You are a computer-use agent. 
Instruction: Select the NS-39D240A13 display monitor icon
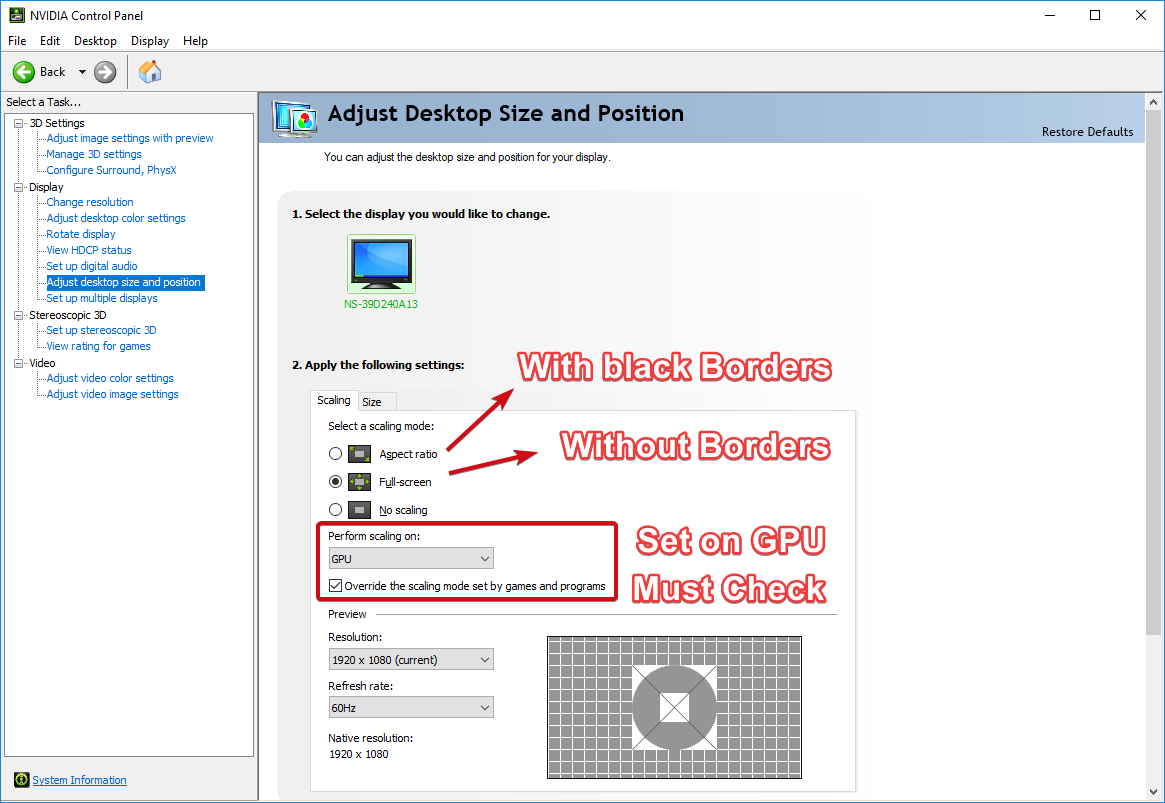point(381,264)
